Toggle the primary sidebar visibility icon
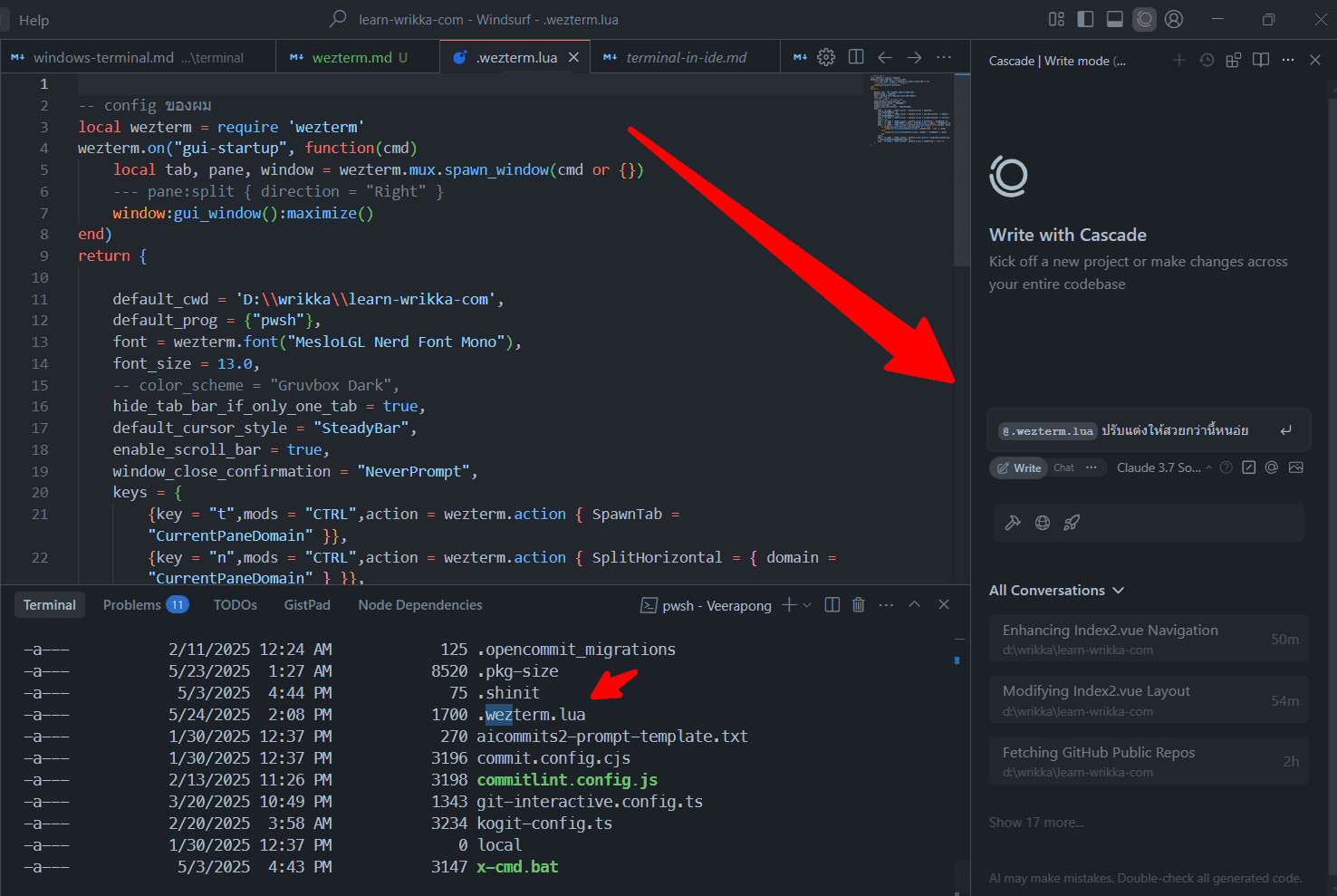 click(1085, 19)
